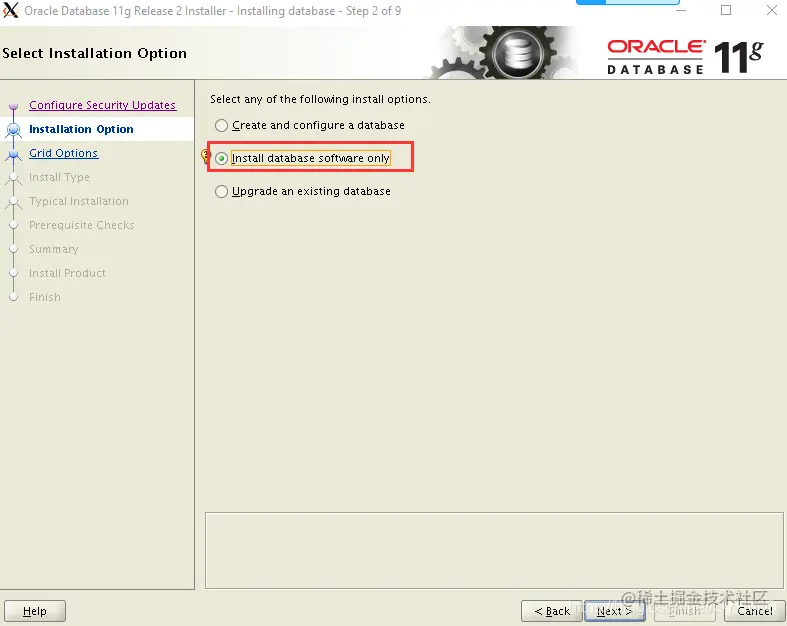Click the empty message text area
Image resolution: width=787 pixels, height=626 pixels.
(494, 550)
